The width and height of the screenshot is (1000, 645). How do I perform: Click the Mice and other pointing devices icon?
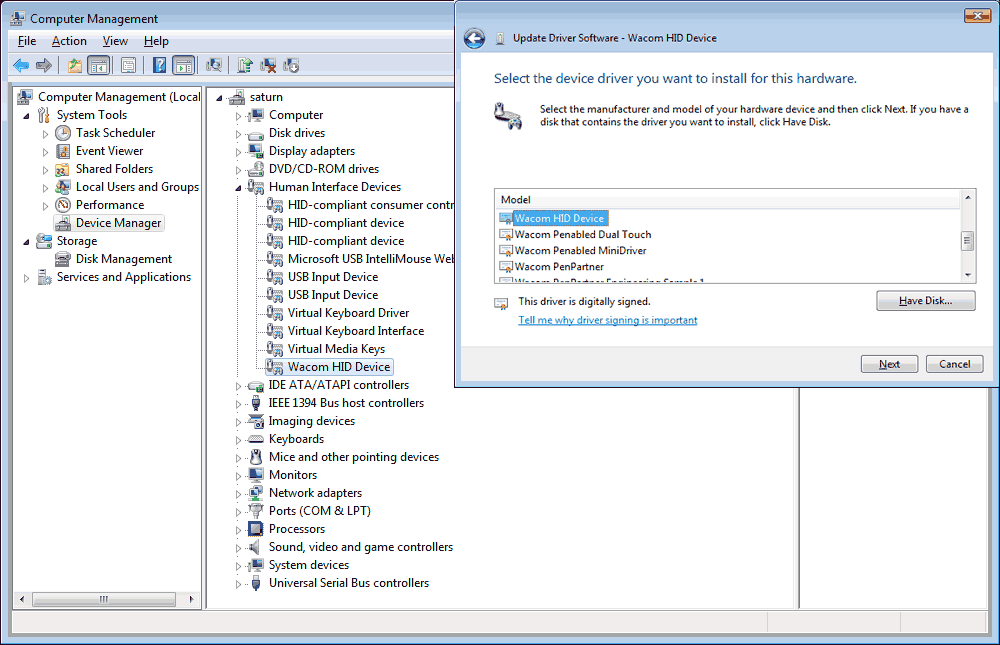256,457
